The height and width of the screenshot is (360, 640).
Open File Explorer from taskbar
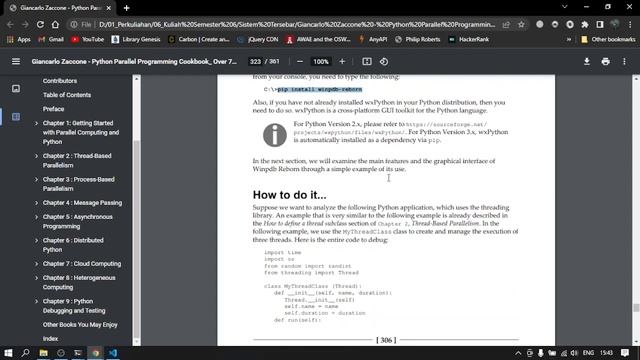tap(43, 353)
